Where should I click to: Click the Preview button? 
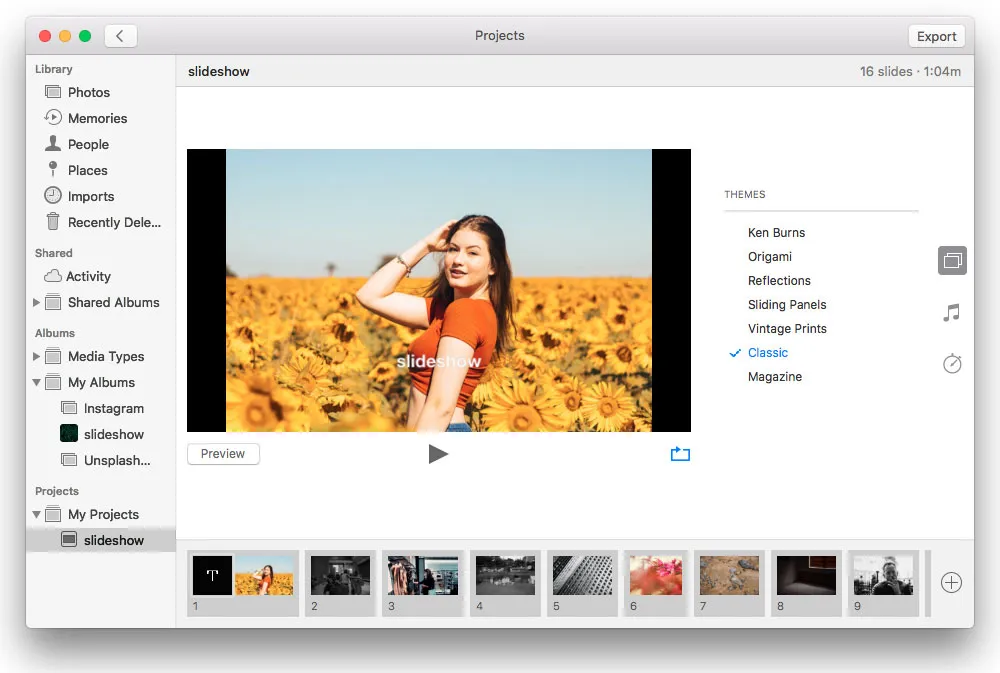pyautogui.click(x=222, y=453)
